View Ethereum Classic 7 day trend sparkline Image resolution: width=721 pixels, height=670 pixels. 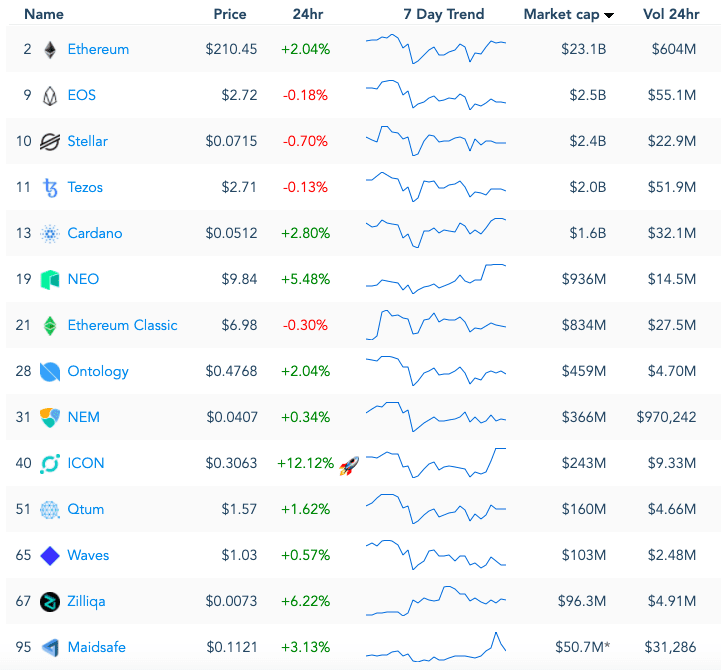click(436, 325)
